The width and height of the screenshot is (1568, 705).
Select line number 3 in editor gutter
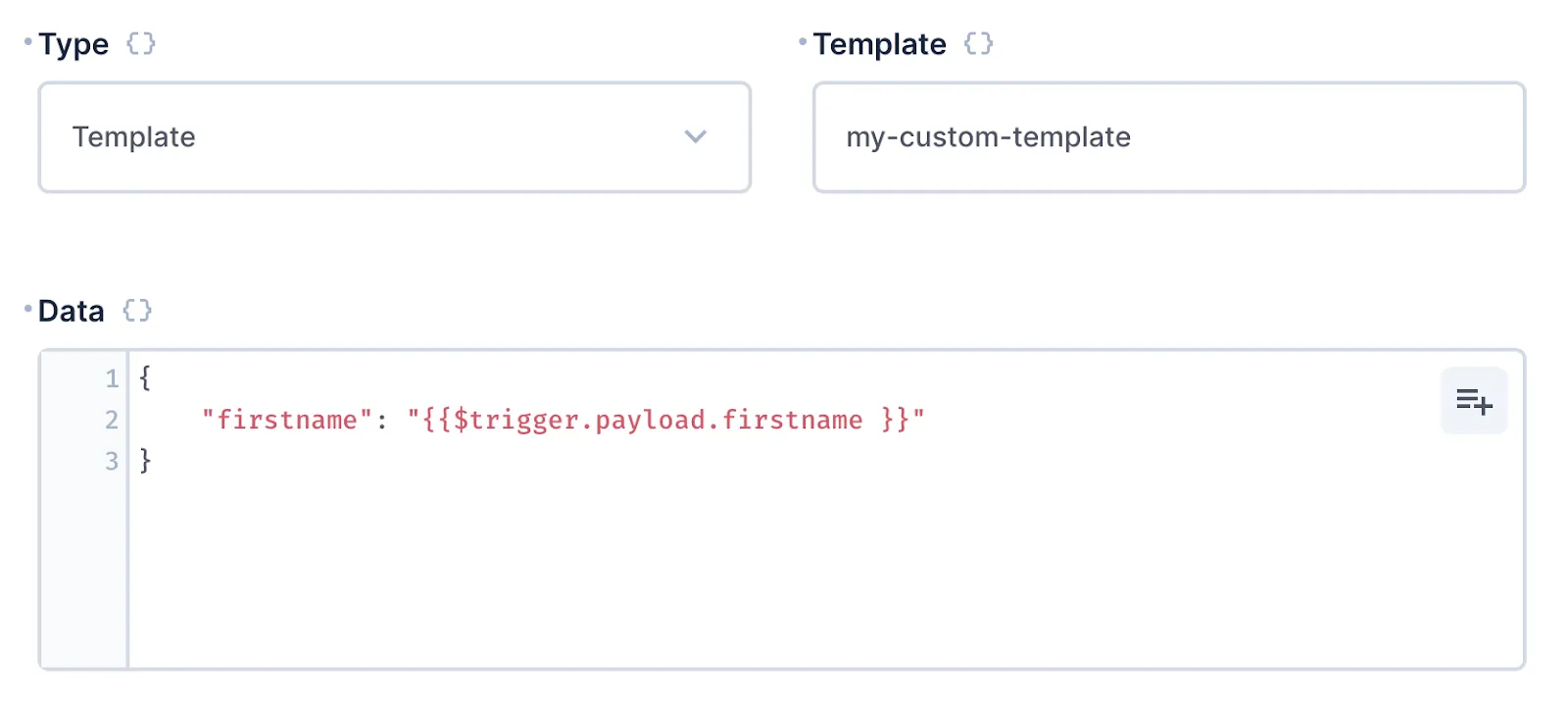[x=112, y=461]
